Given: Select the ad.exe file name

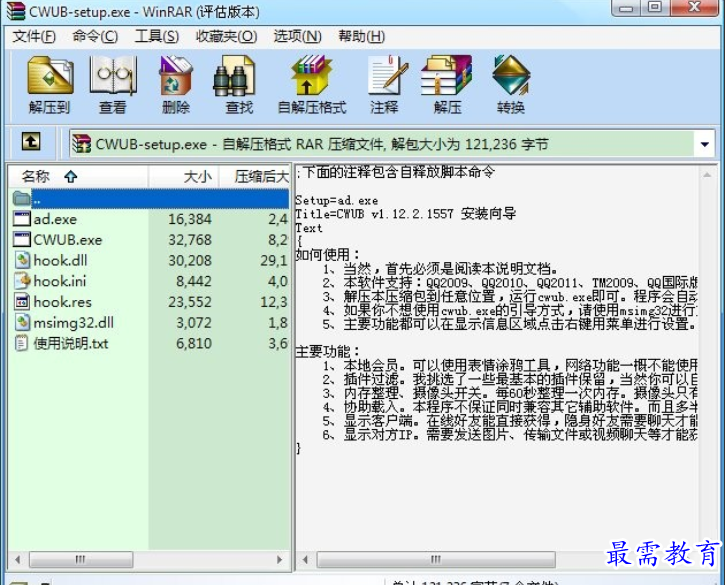Looking at the screenshot, I should tap(55, 219).
